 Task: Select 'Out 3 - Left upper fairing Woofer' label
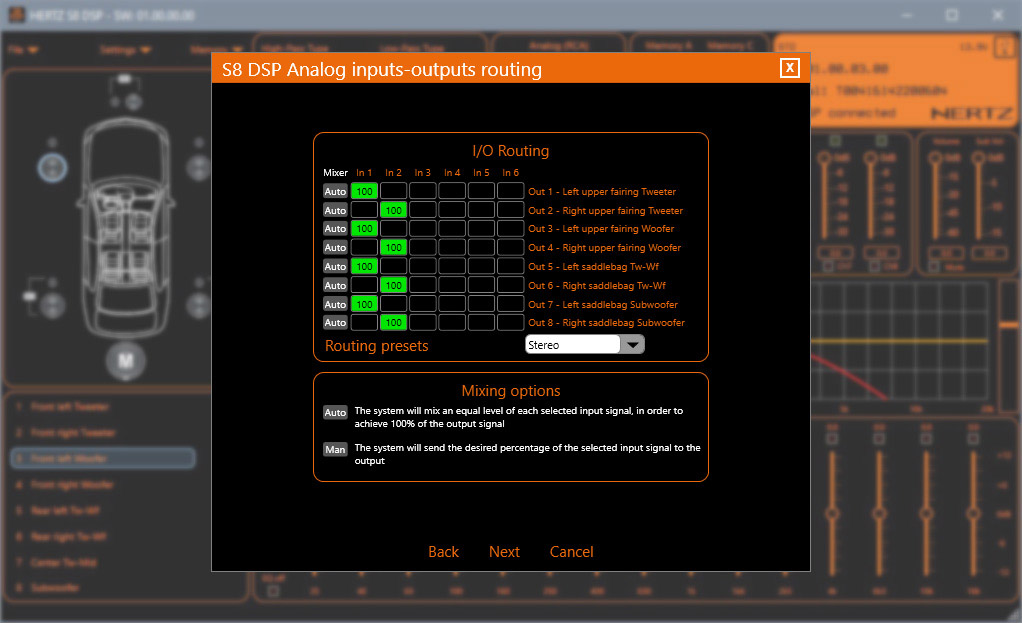tap(601, 229)
